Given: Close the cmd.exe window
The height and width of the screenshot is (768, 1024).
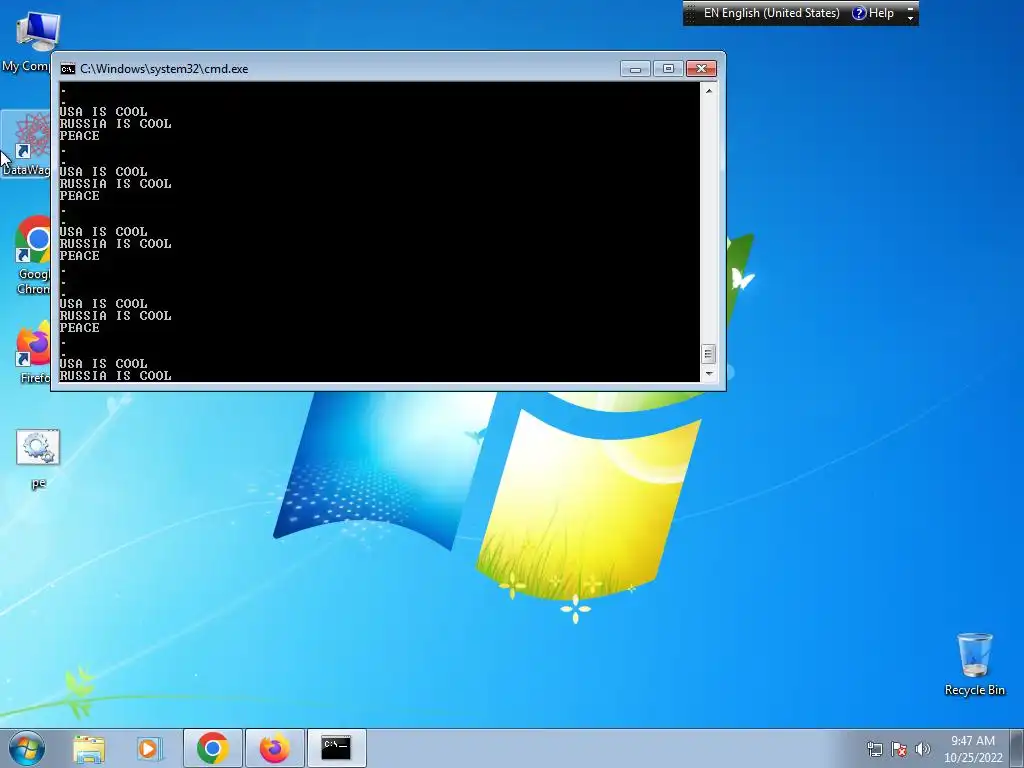Looking at the screenshot, I should point(701,69).
